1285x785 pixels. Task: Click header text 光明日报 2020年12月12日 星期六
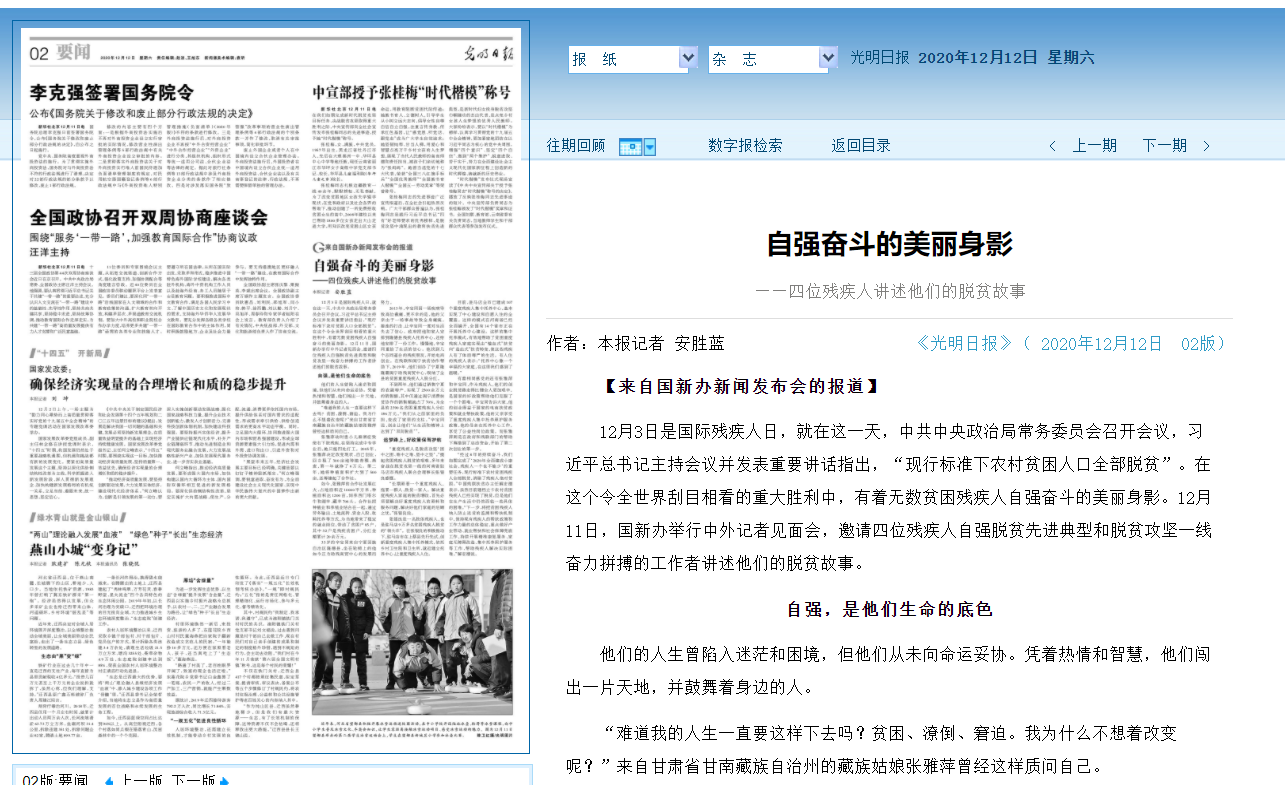pyautogui.click(x=972, y=58)
